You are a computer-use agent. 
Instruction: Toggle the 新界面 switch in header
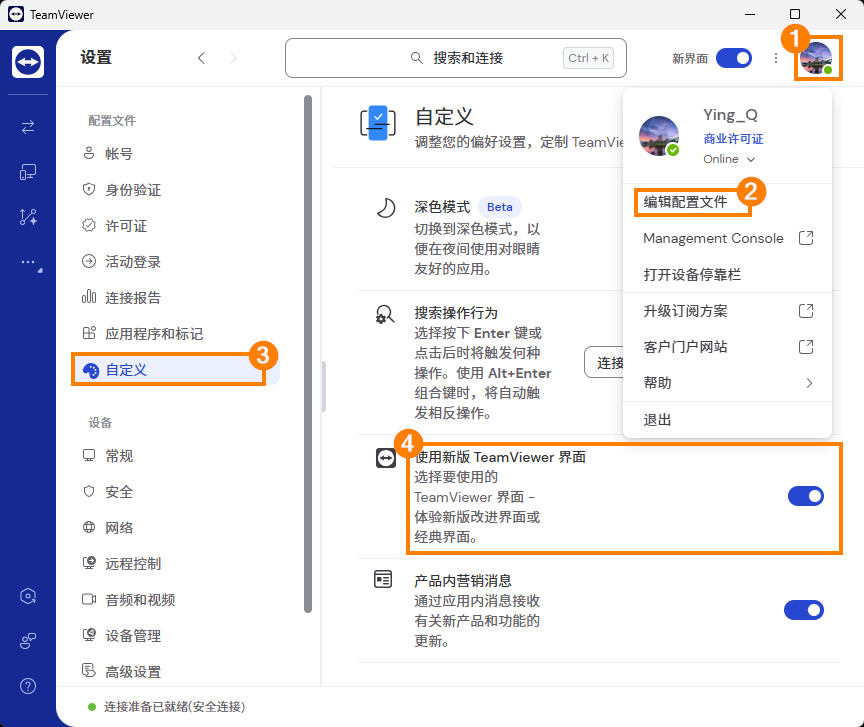coord(733,58)
